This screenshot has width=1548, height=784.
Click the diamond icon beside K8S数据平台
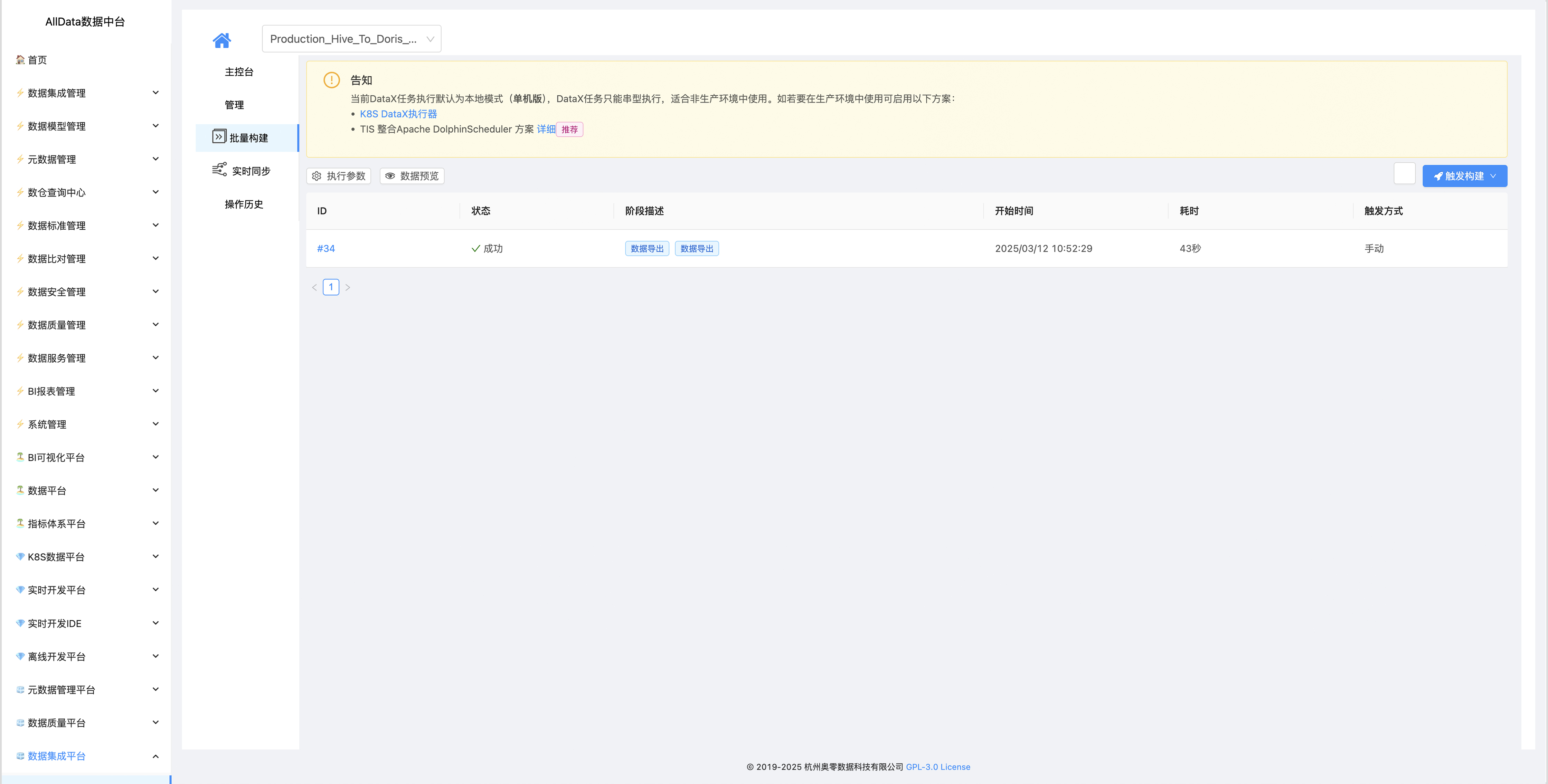click(x=20, y=556)
